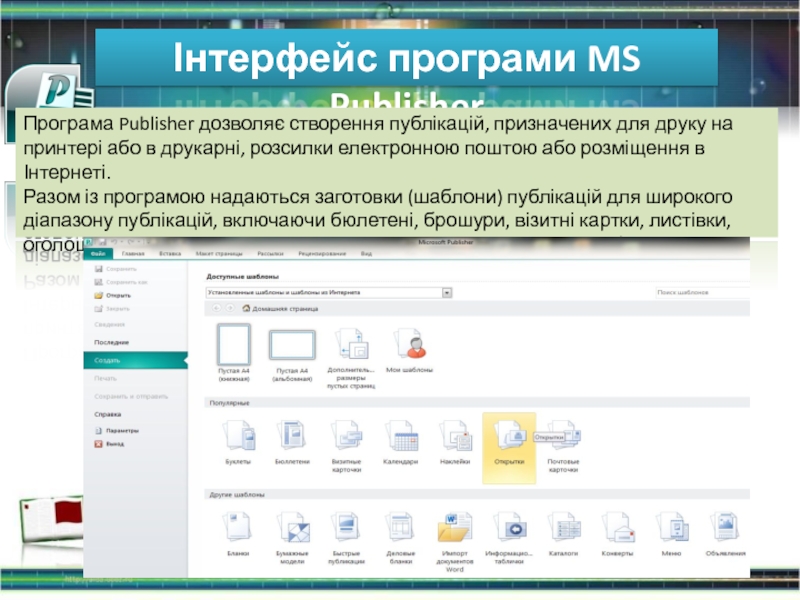The width and height of the screenshot is (800, 600).
Task: Select Импорт документов Word icon
Action: point(455,542)
